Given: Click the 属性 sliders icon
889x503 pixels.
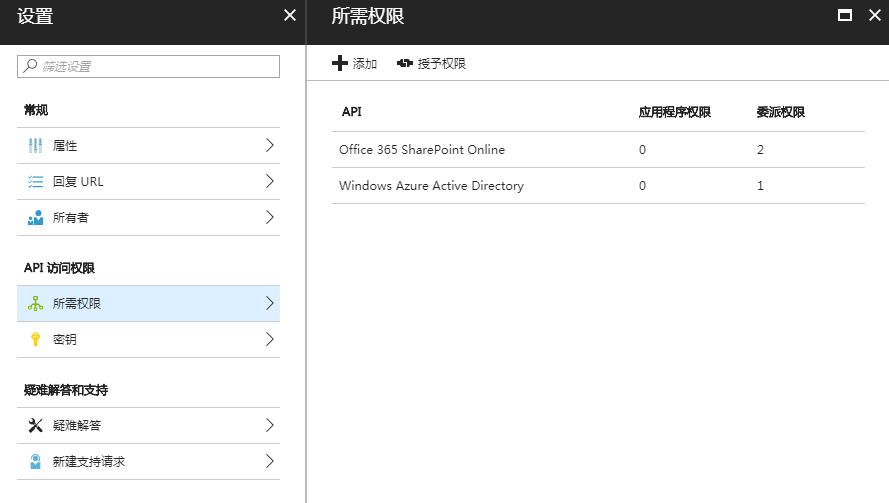Looking at the screenshot, I should click(35, 146).
